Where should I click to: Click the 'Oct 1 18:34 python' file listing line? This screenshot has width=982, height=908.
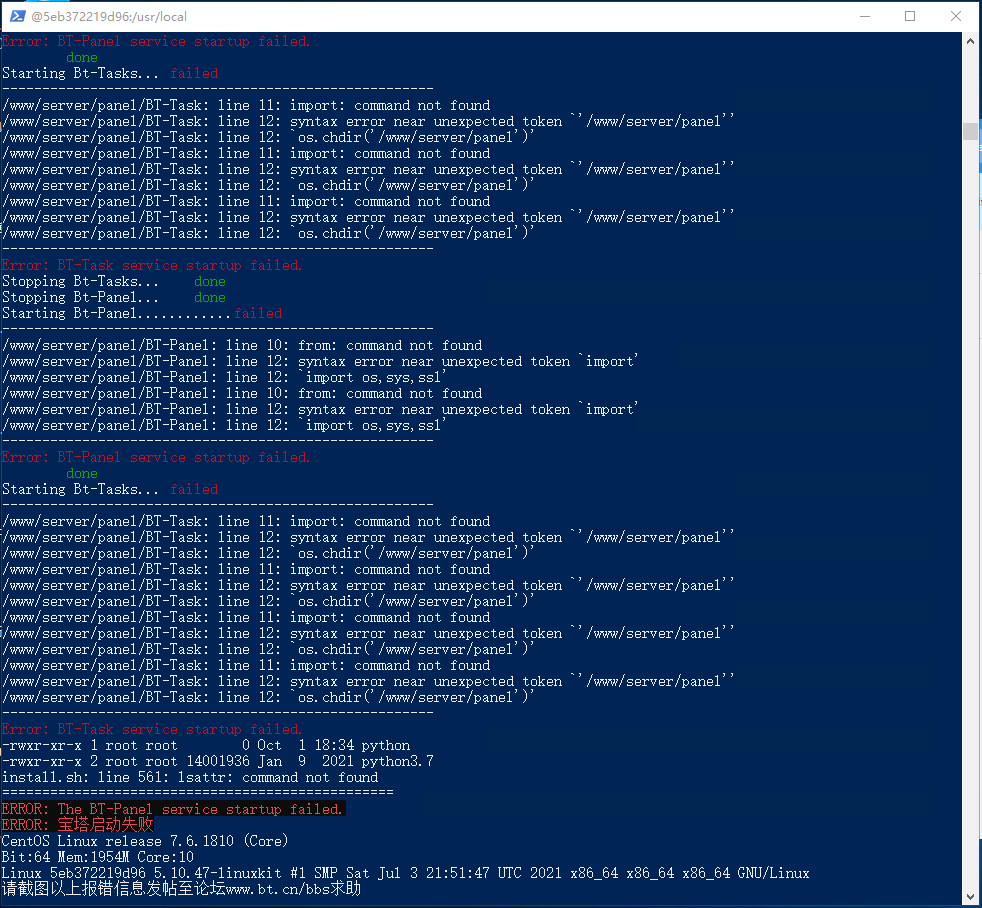click(x=206, y=746)
